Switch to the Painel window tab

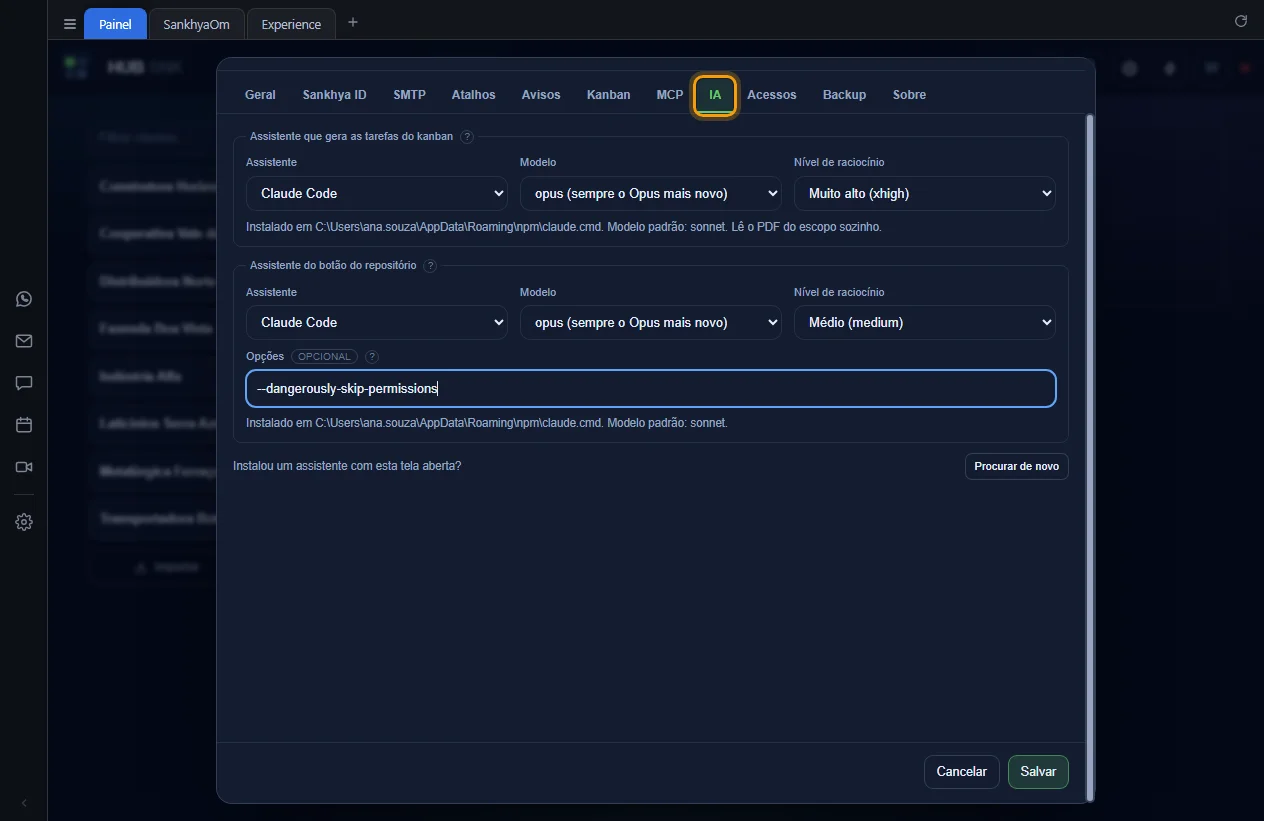(115, 24)
